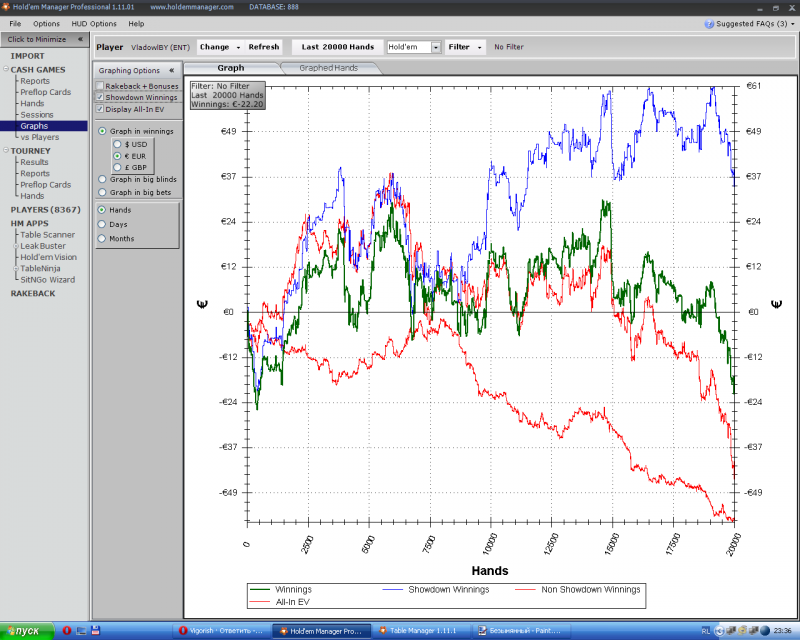This screenshot has height=640, width=800.
Task: Switch to the Vigorish Opera taskbar window
Action: (x=222, y=631)
